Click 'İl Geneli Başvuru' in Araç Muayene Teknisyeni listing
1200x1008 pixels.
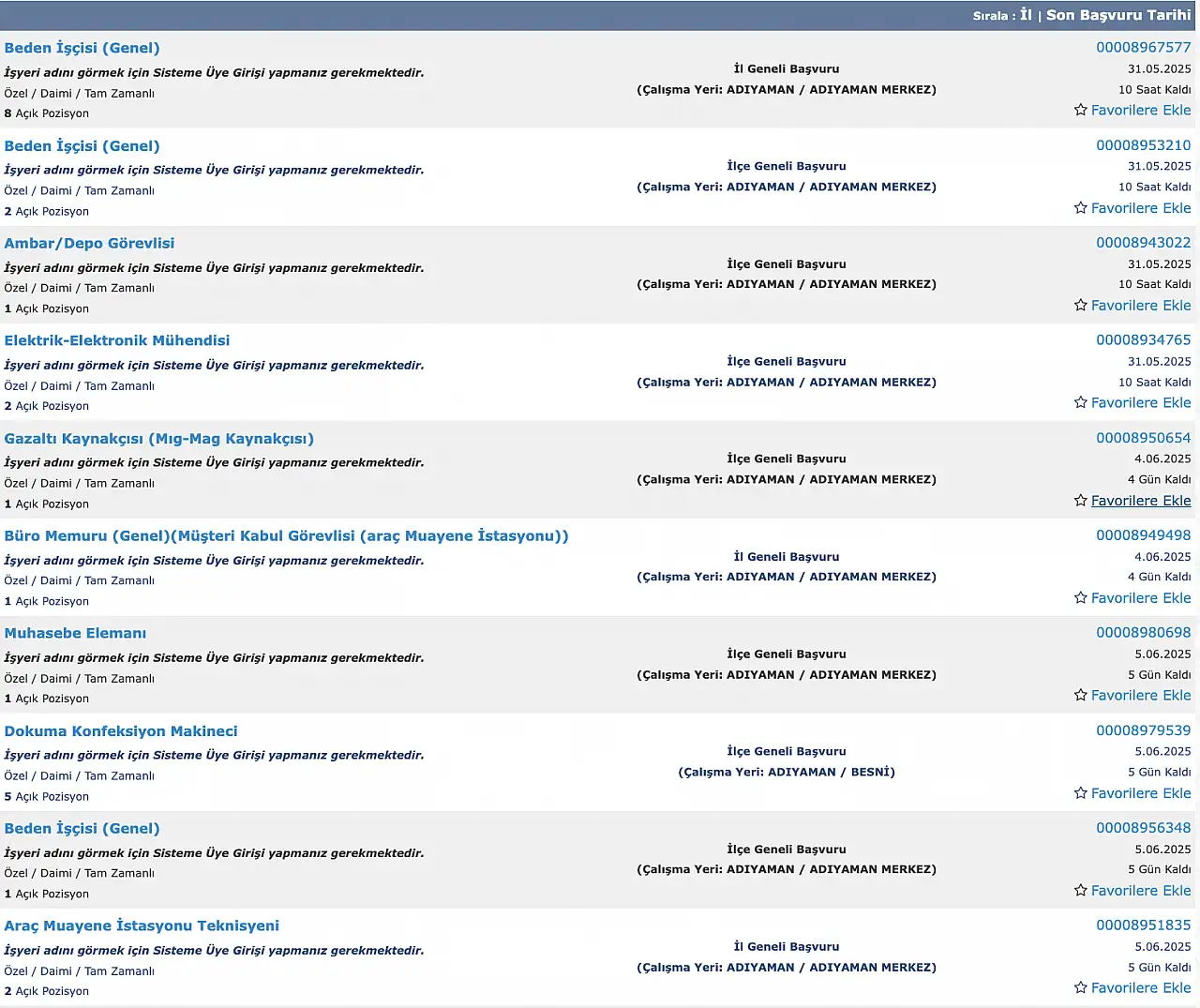click(787, 947)
